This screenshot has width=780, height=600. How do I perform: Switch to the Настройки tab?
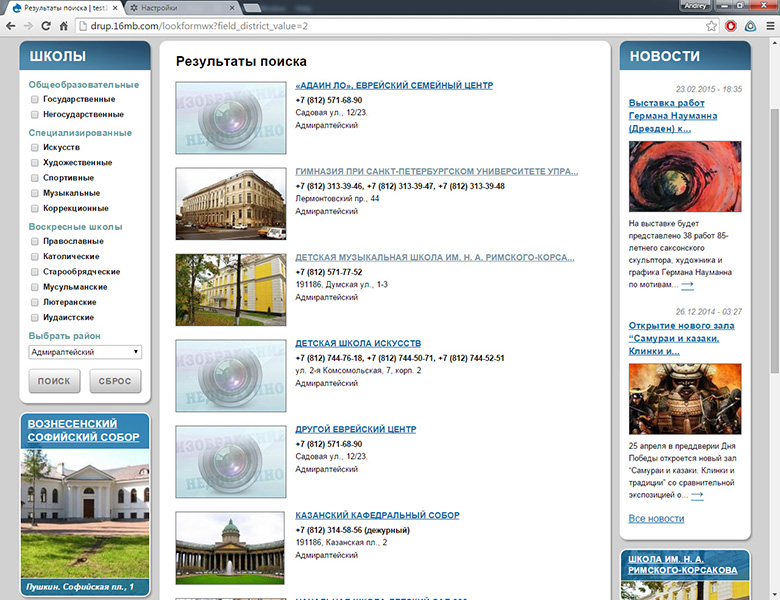click(180, 8)
